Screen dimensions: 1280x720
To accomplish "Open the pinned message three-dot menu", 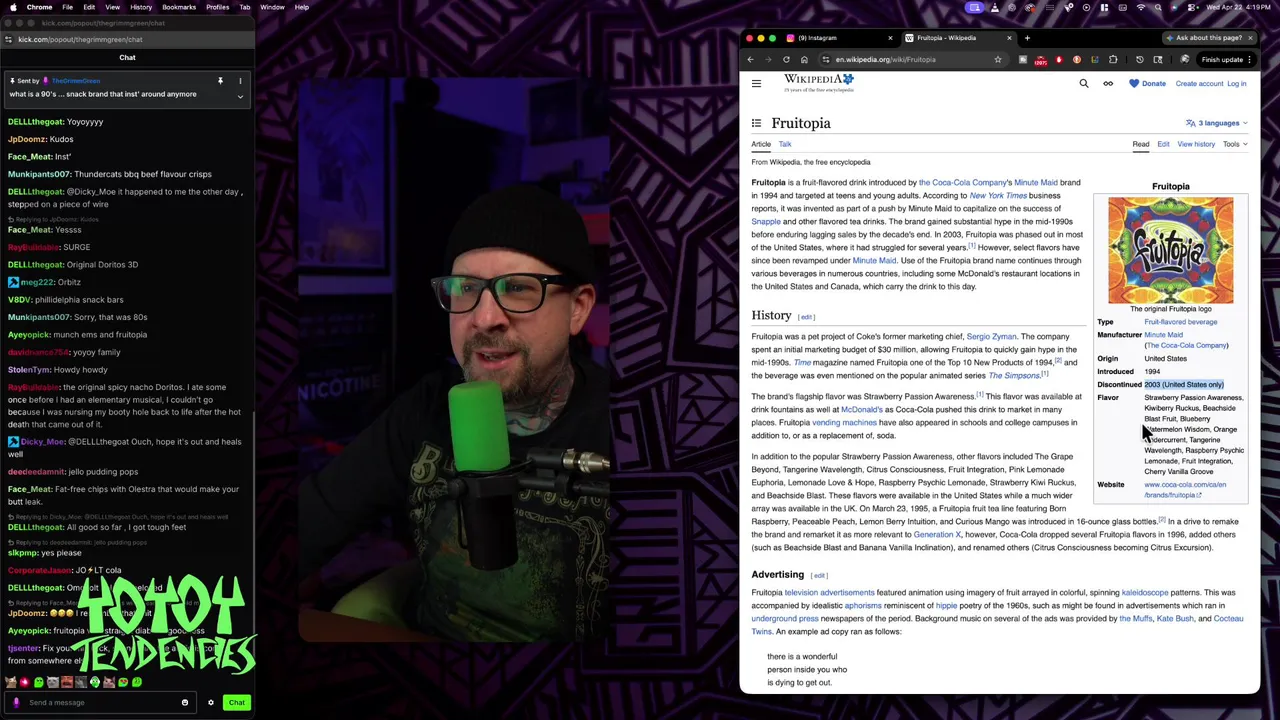I will pos(240,80).
